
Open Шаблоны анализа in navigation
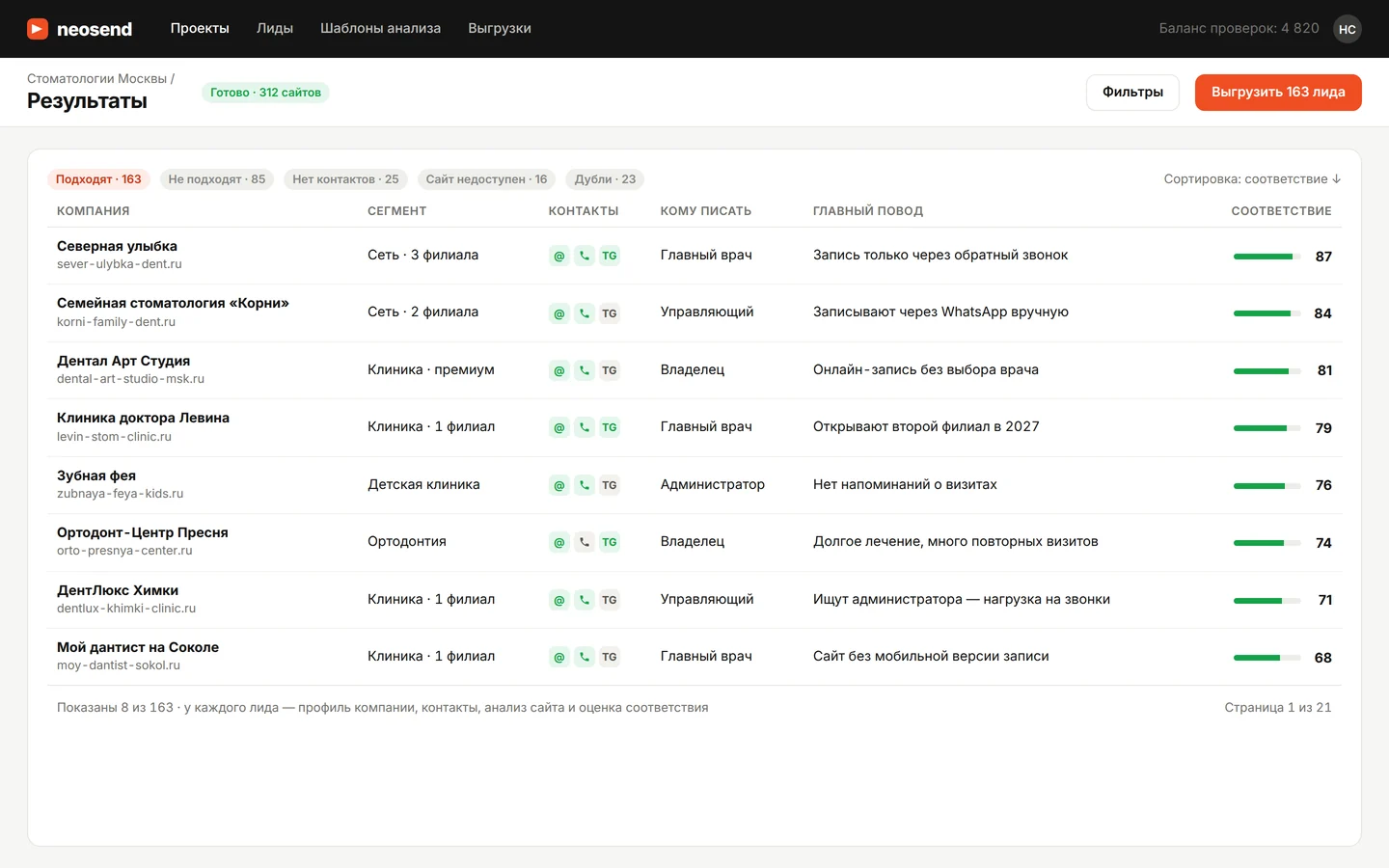coord(380,29)
